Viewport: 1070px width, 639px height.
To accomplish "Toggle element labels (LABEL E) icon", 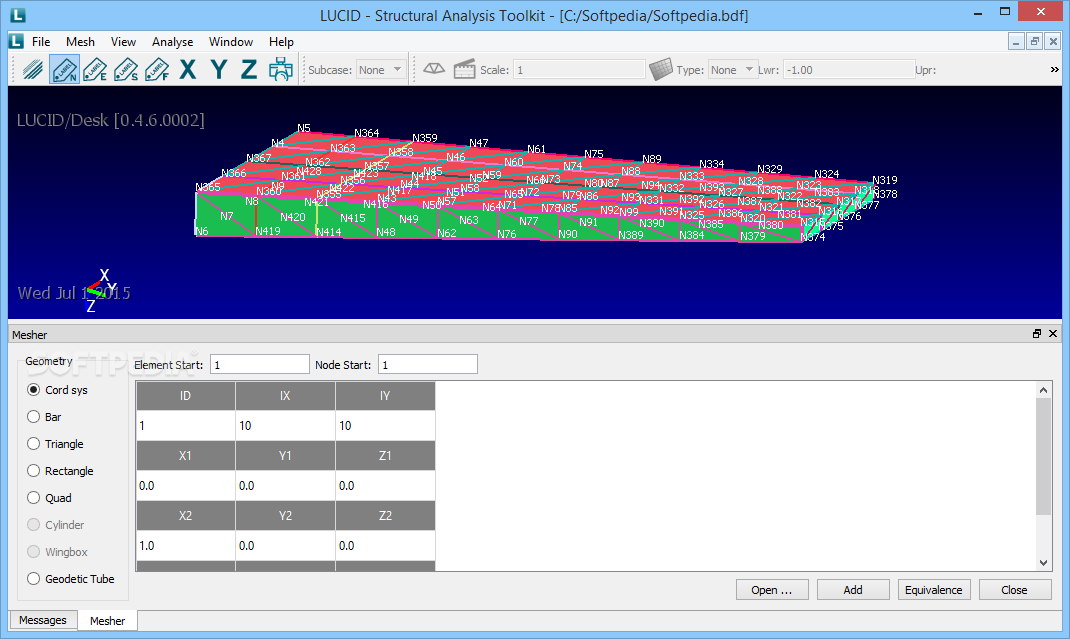I will (x=96, y=70).
